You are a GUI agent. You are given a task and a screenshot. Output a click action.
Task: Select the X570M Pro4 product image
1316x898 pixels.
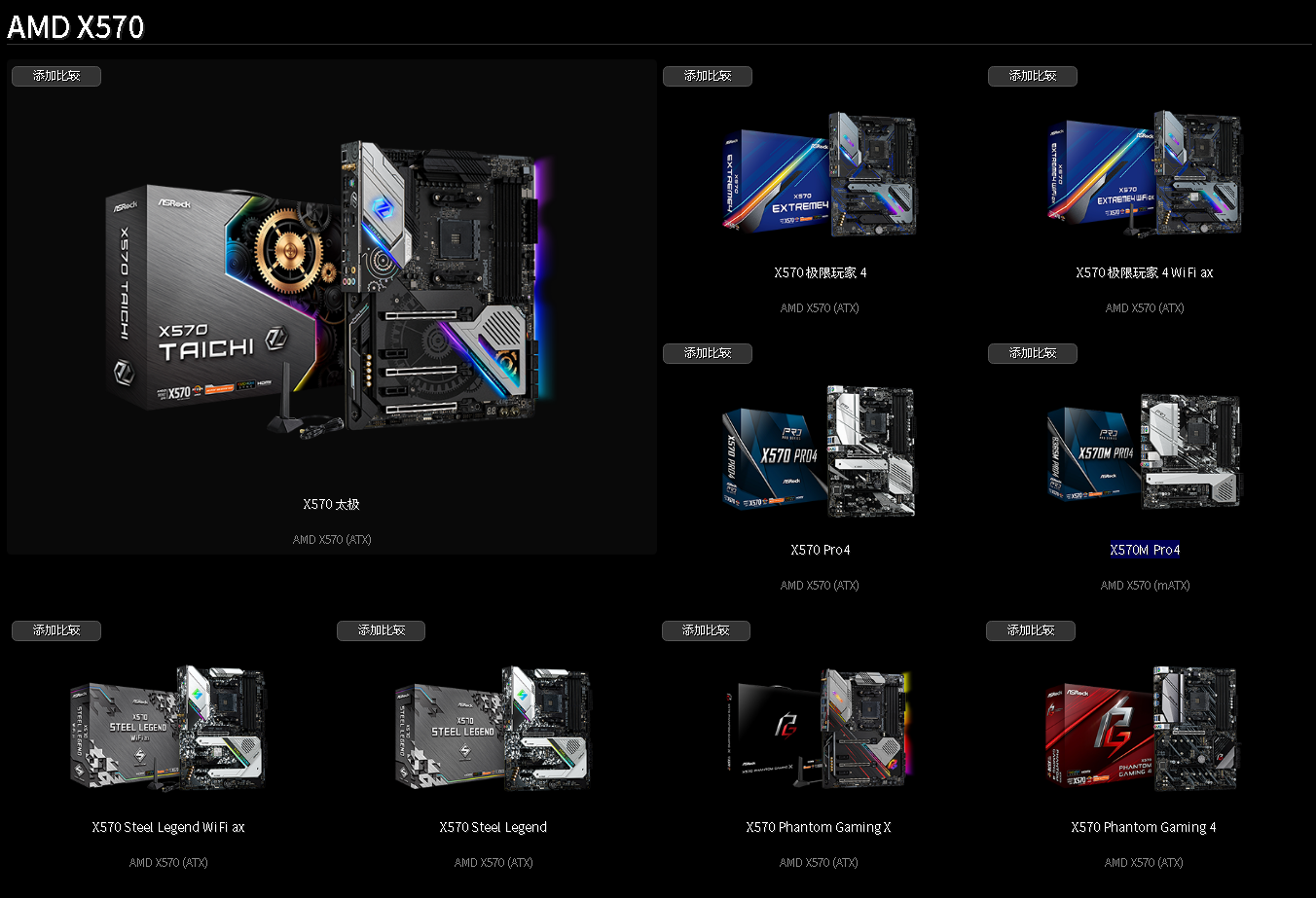tap(1144, 450)
